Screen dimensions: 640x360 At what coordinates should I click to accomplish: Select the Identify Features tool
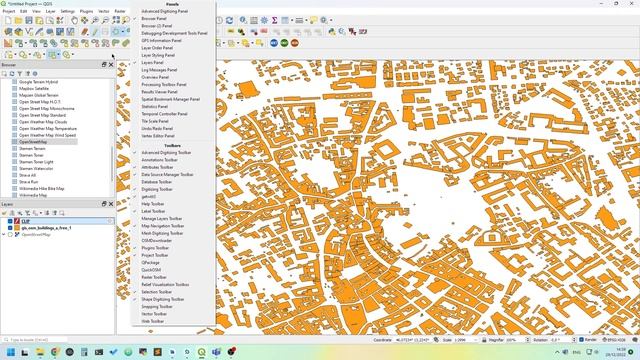click(243, 20)
